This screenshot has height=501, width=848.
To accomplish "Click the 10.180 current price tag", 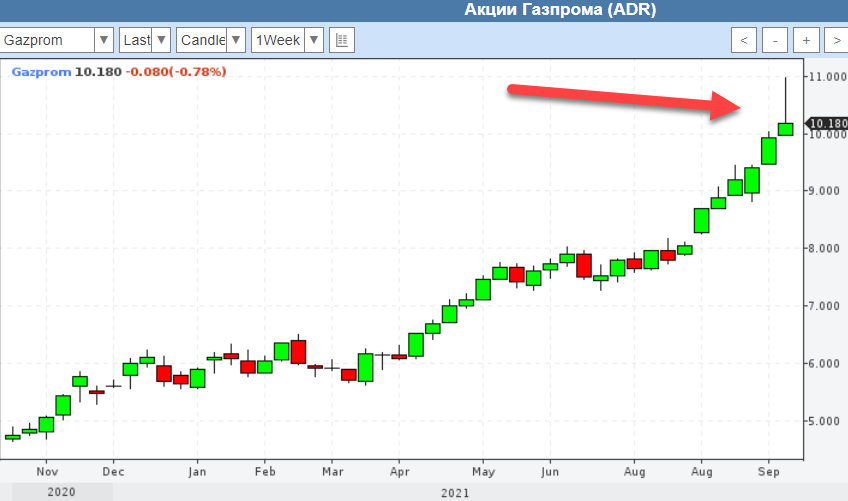I will (825, 124).
